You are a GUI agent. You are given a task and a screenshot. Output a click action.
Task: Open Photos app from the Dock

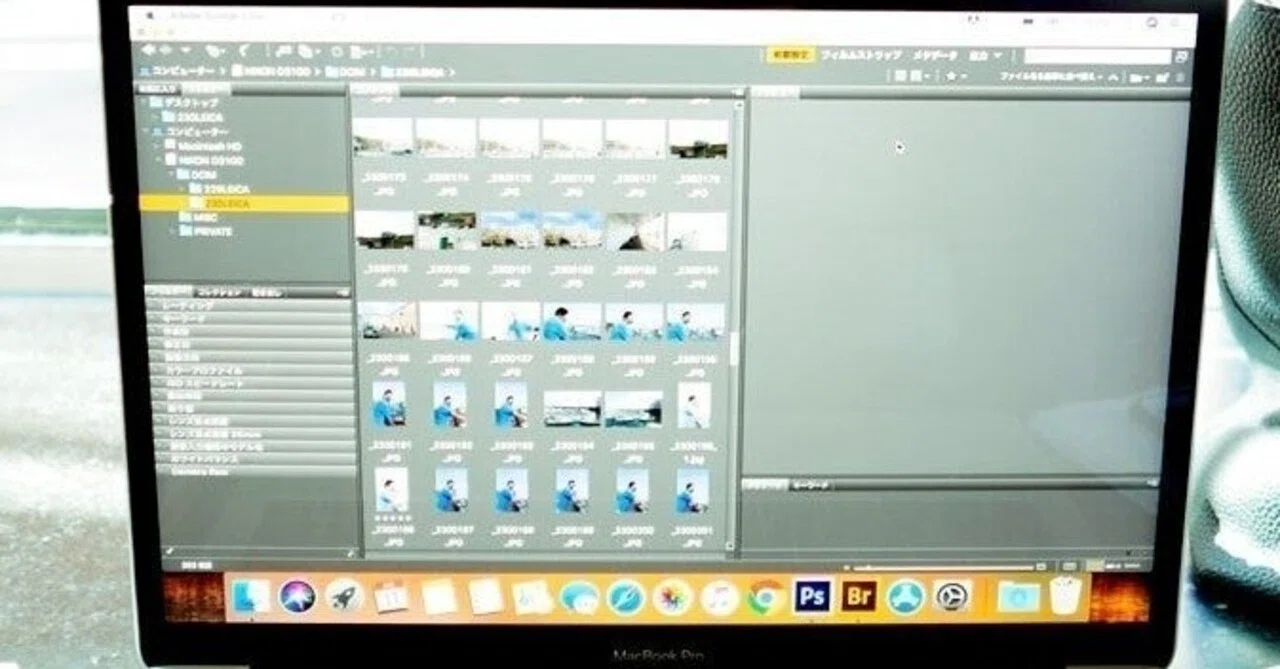(672, 598)
